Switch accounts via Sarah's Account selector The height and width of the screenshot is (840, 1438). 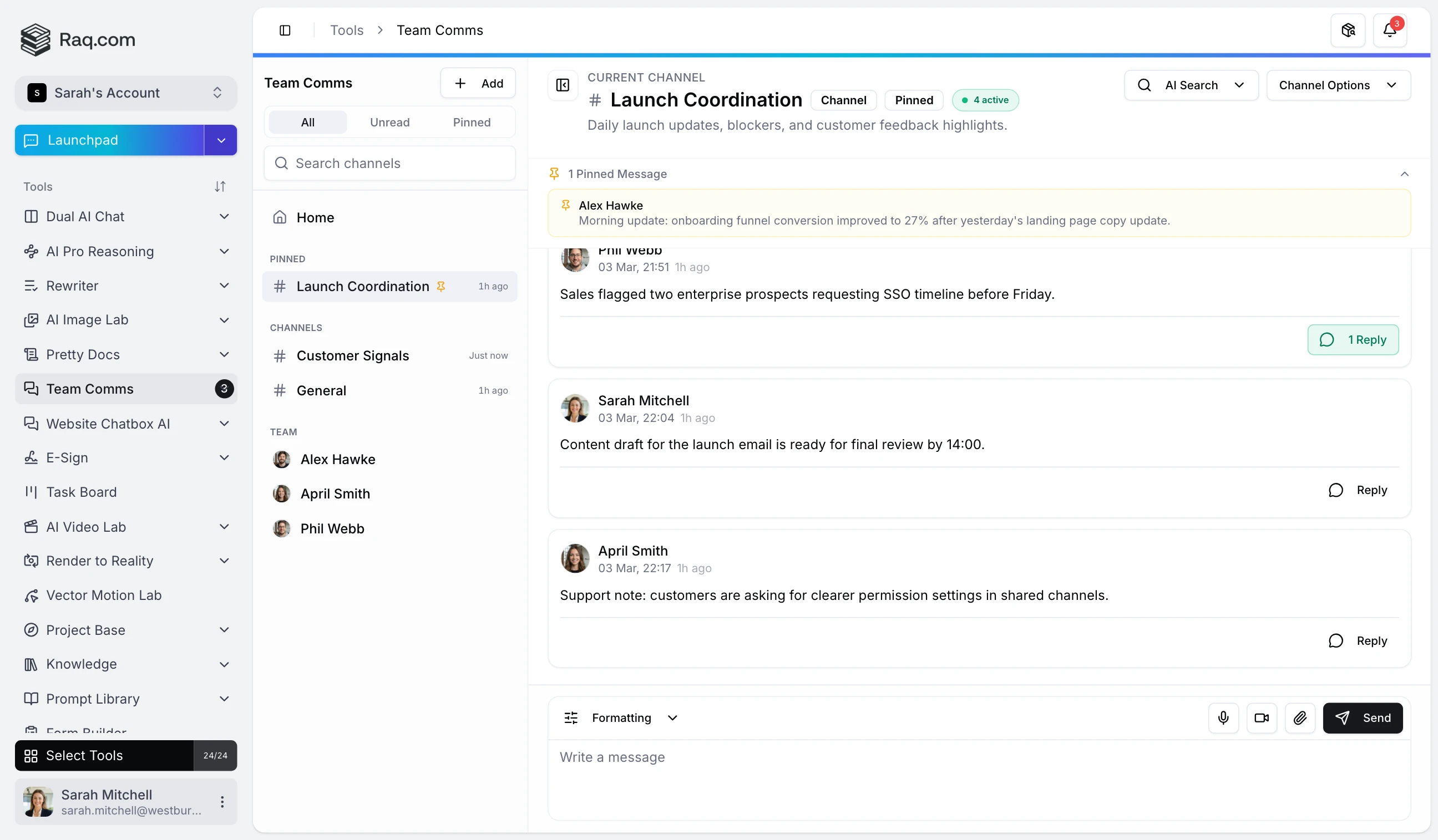[x=125, y=93]
